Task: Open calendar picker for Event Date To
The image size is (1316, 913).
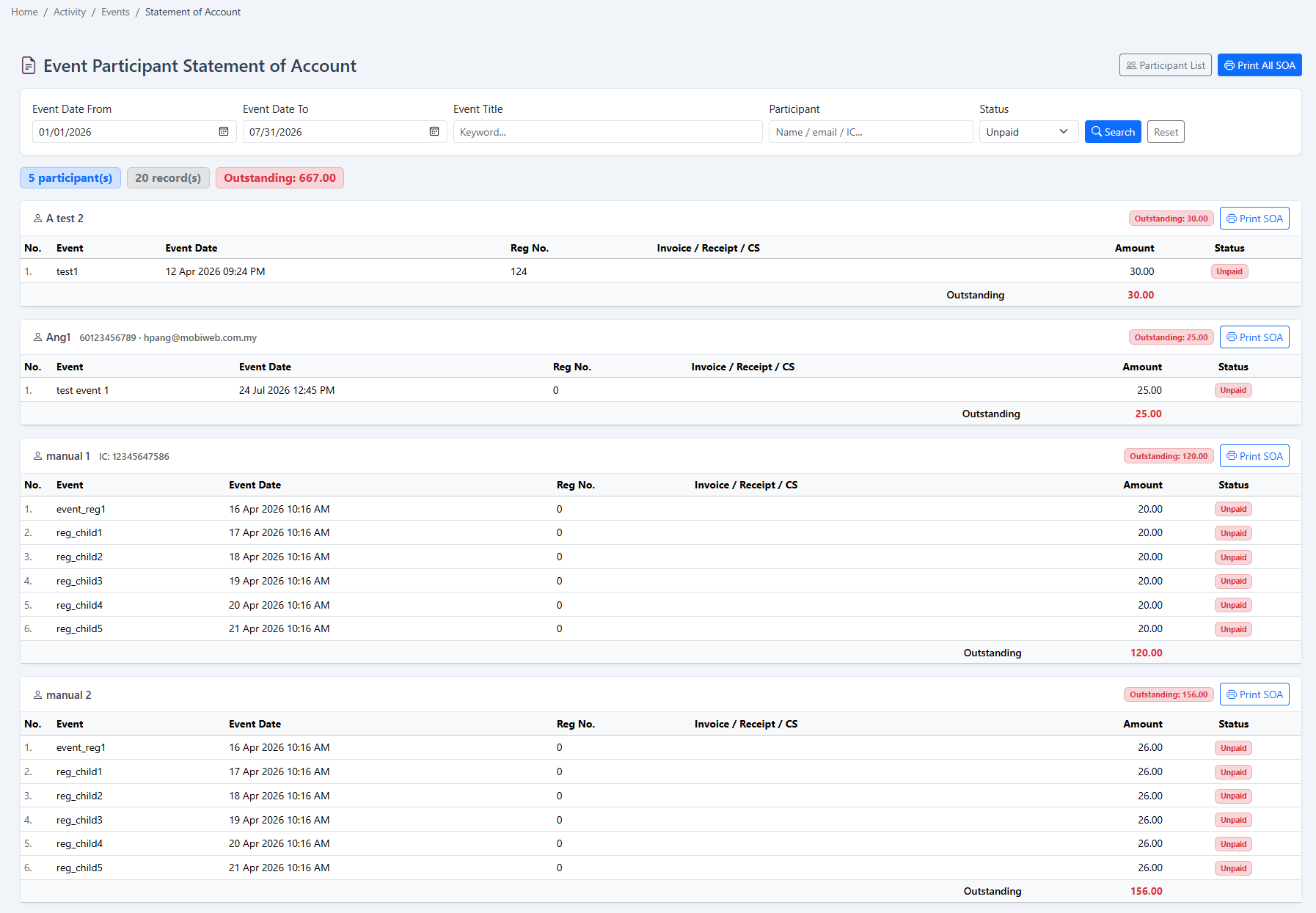Action: (x=434, y=131)
